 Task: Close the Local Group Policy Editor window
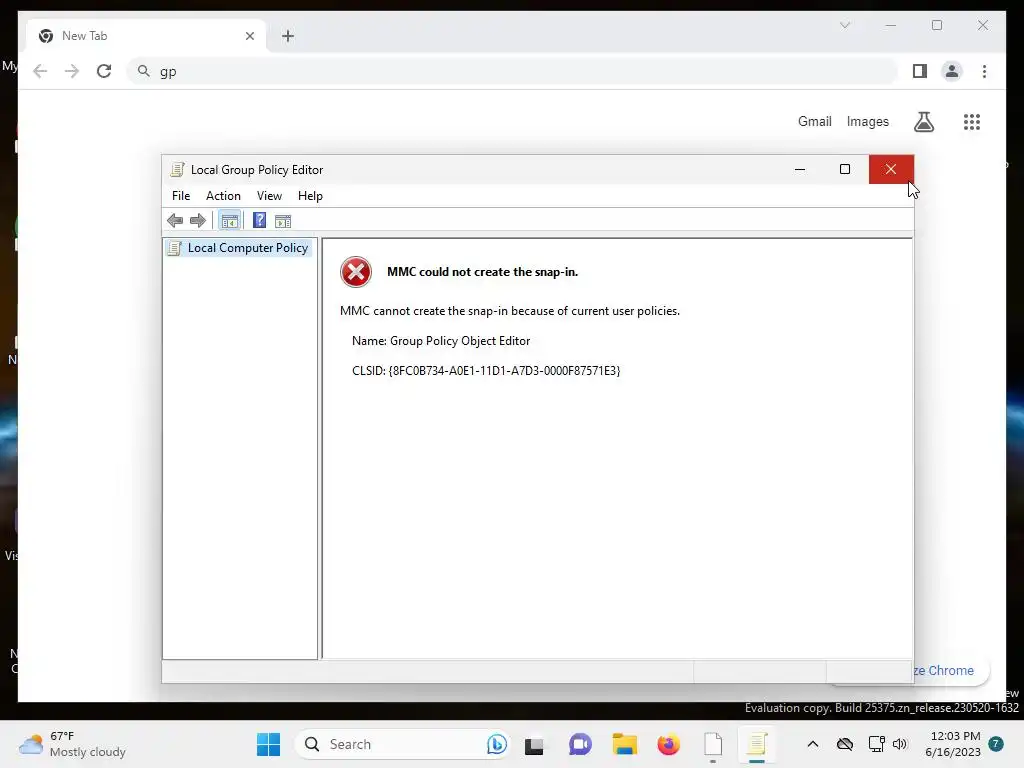[x=891, y=170]
